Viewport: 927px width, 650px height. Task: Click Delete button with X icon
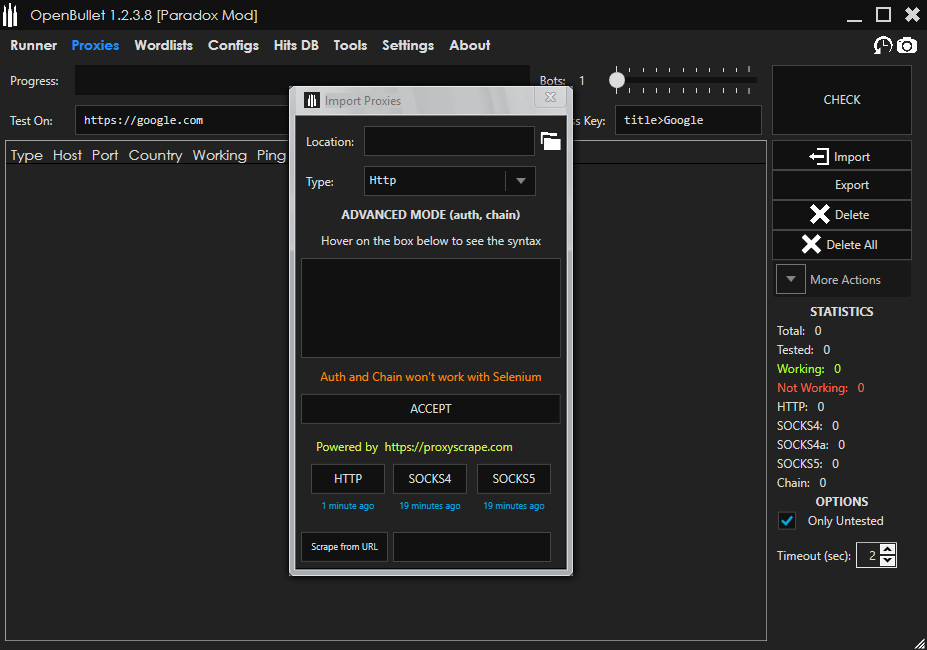coord(841,215)
